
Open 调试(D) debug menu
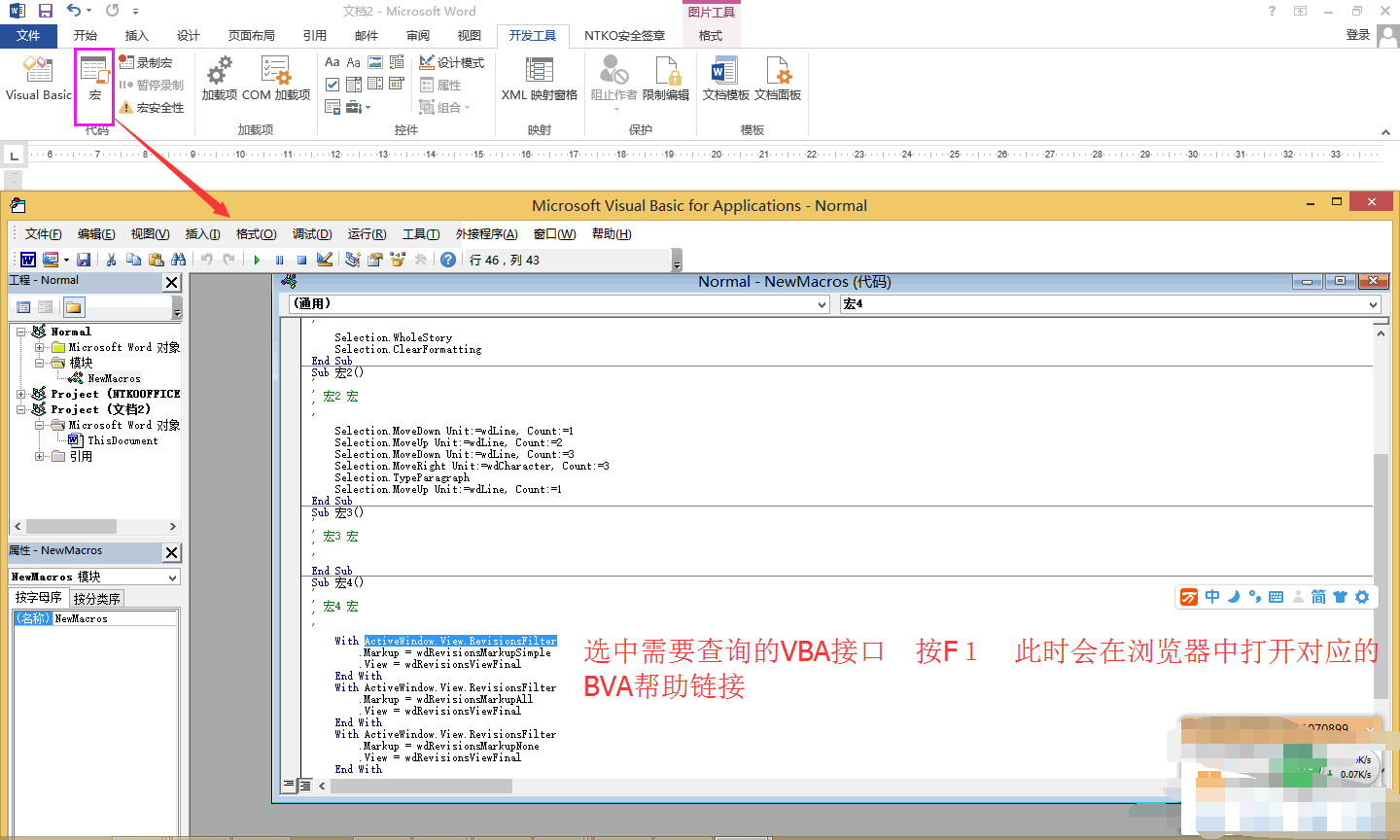click(x=312, y=234)
